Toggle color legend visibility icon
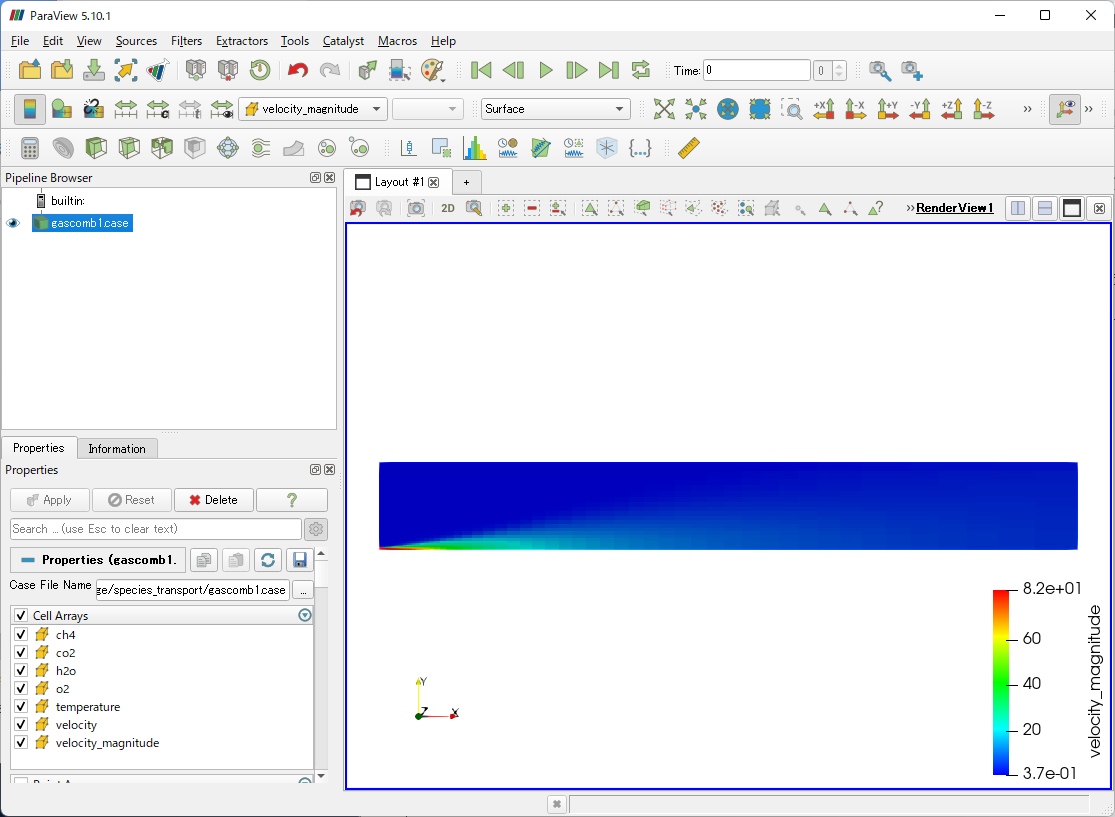The width and height of the screenshot is (1115, 817). [61, 109]
